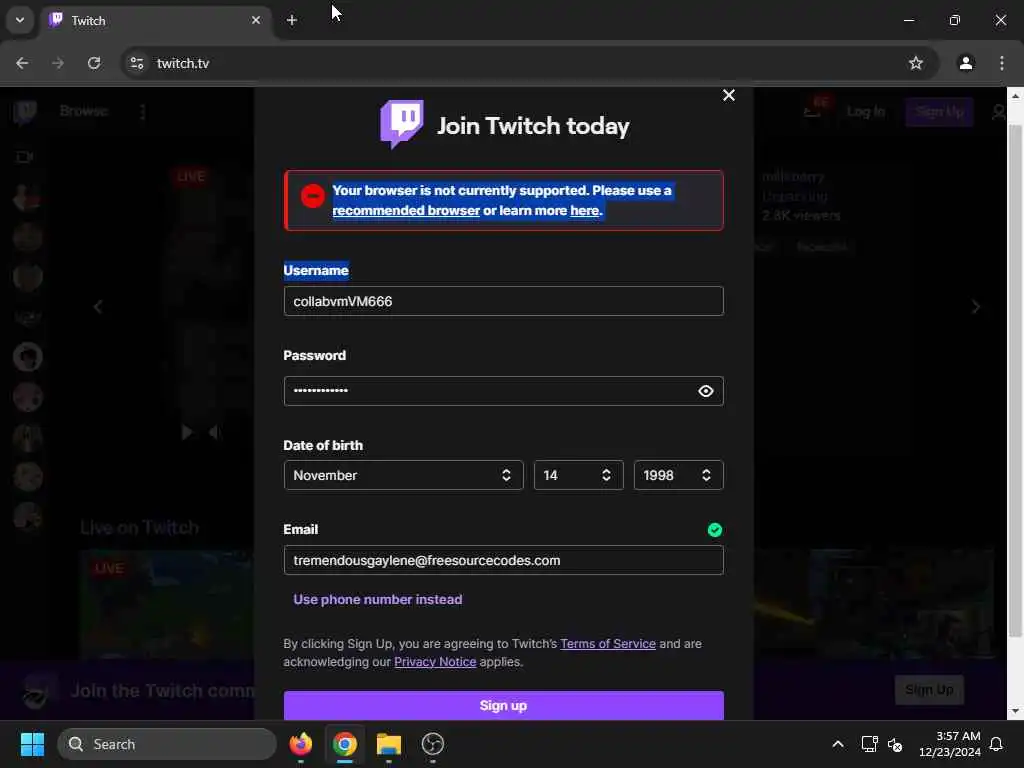The width and height of the screenshot is (1024, 768).
Task: Open the Privacy Notice link
Action: click(435, 662)
